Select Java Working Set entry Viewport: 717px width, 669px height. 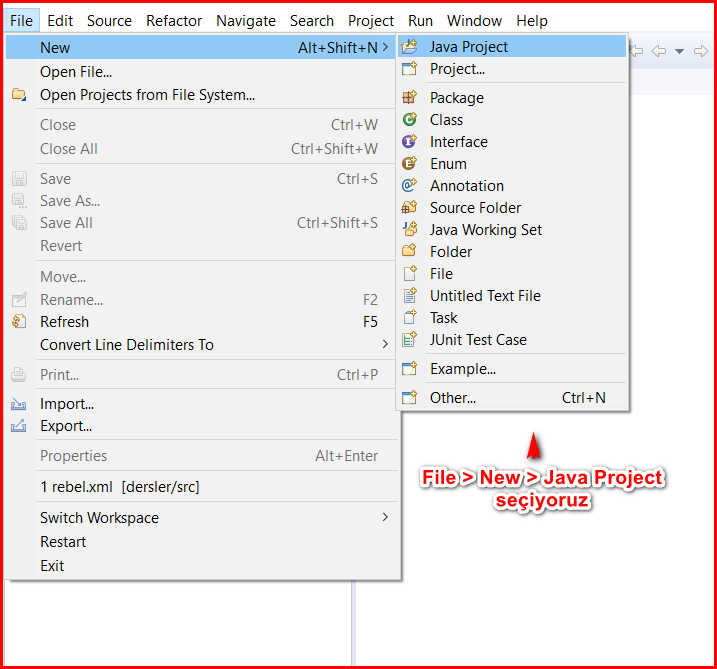512,229
